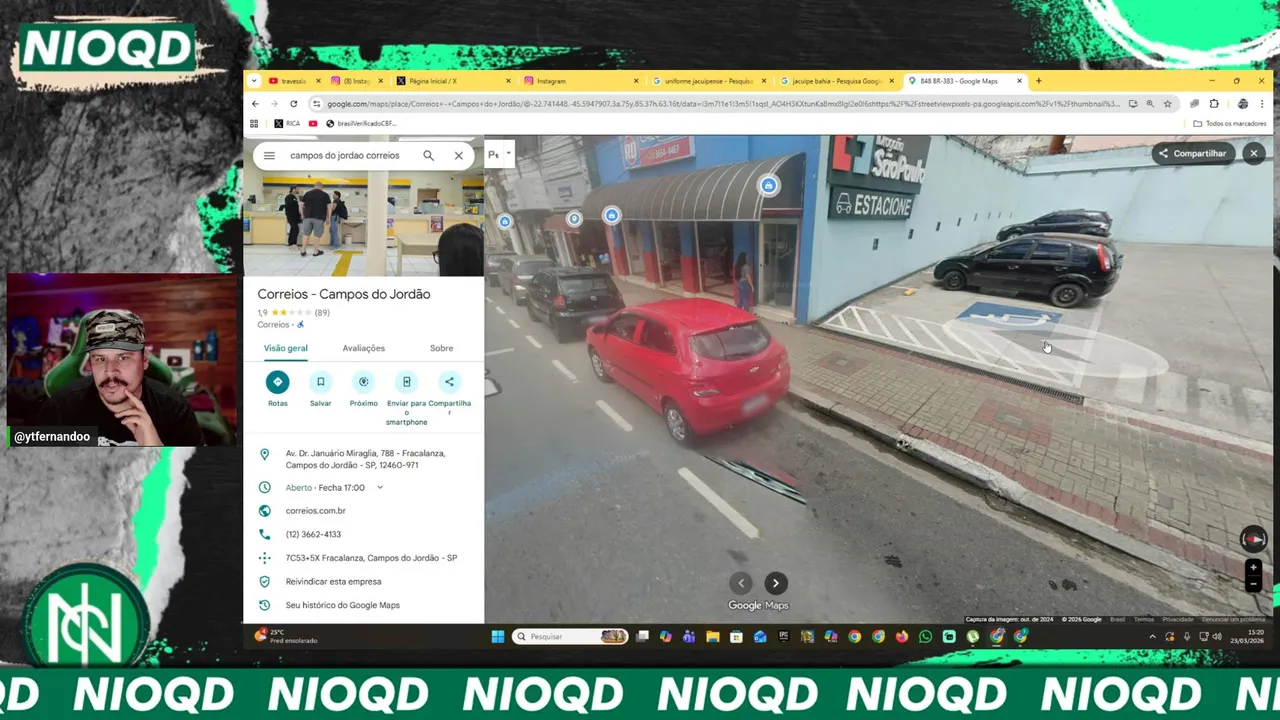Viewport: 1280px width, 720px height.
Task: Switch to the Avaliações tab
Action: click(x=363, y=348)
